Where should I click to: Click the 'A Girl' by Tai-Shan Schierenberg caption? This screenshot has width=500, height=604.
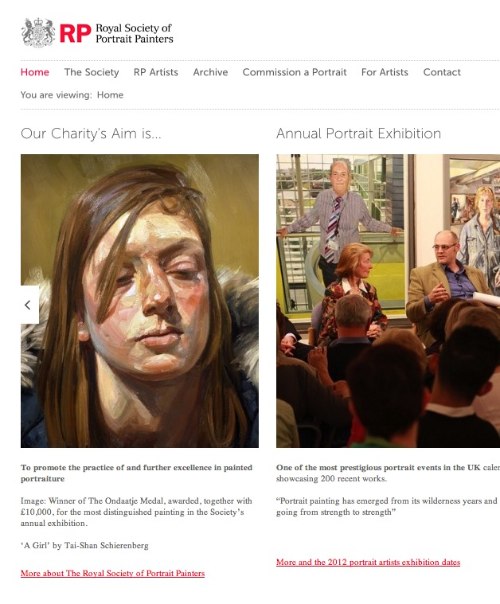click(84, 545)
